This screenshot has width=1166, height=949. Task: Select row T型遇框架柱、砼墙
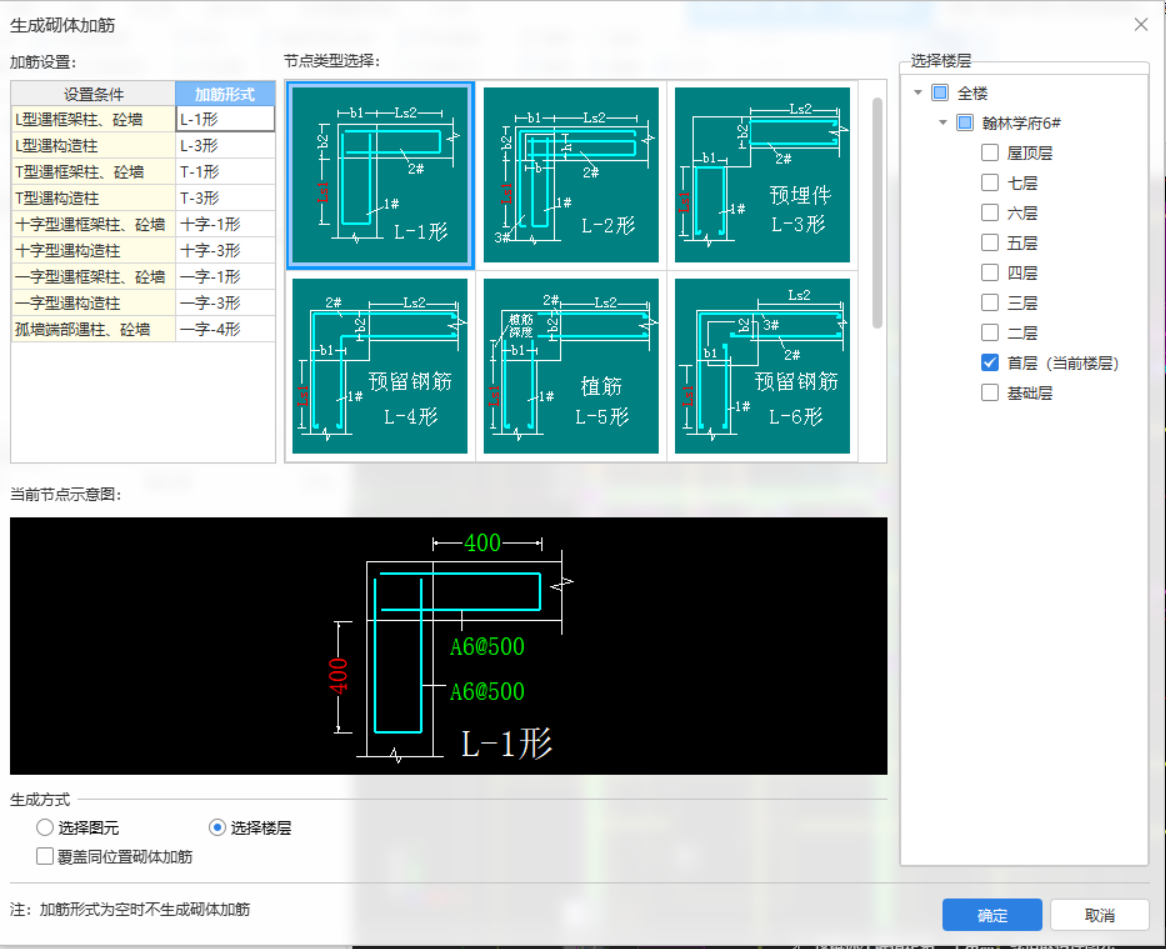point(93,172)
